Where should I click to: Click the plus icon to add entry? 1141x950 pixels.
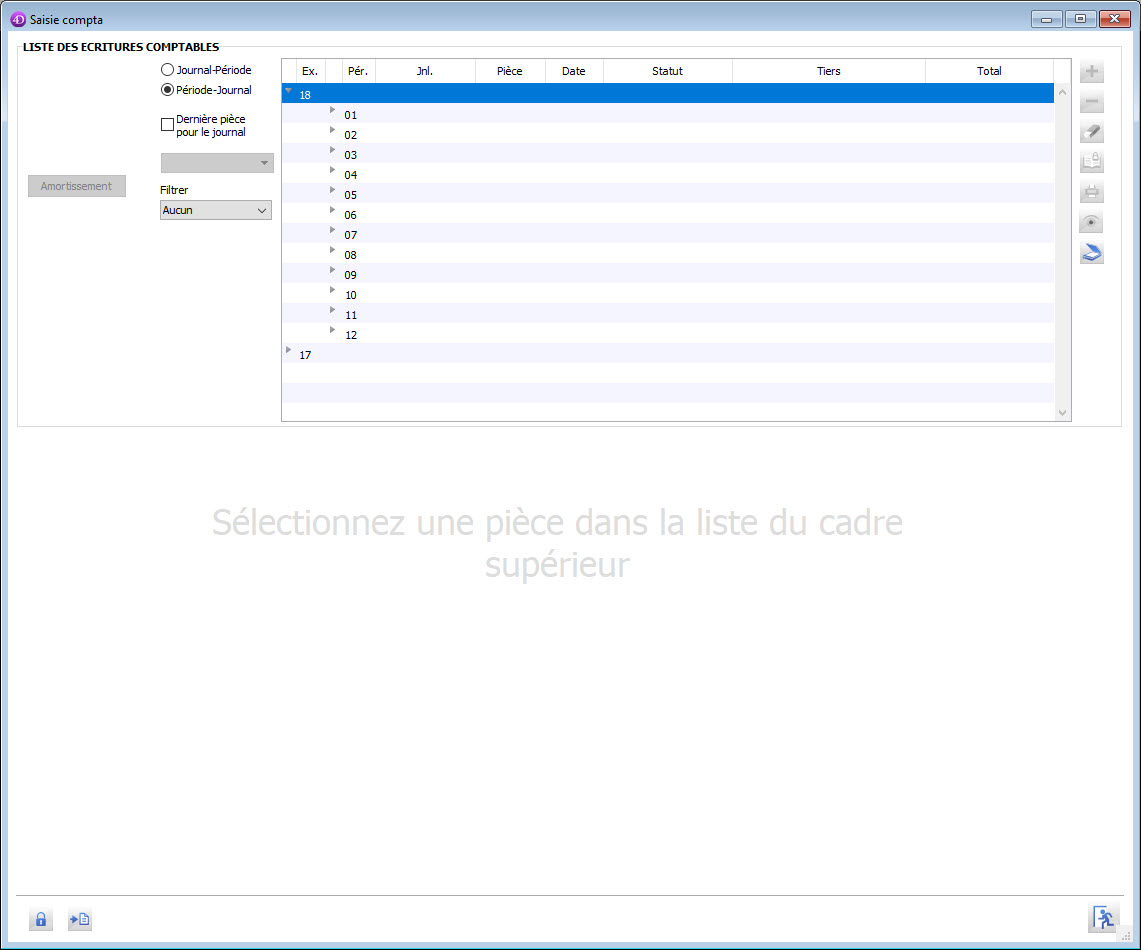tap(1092, 72)
